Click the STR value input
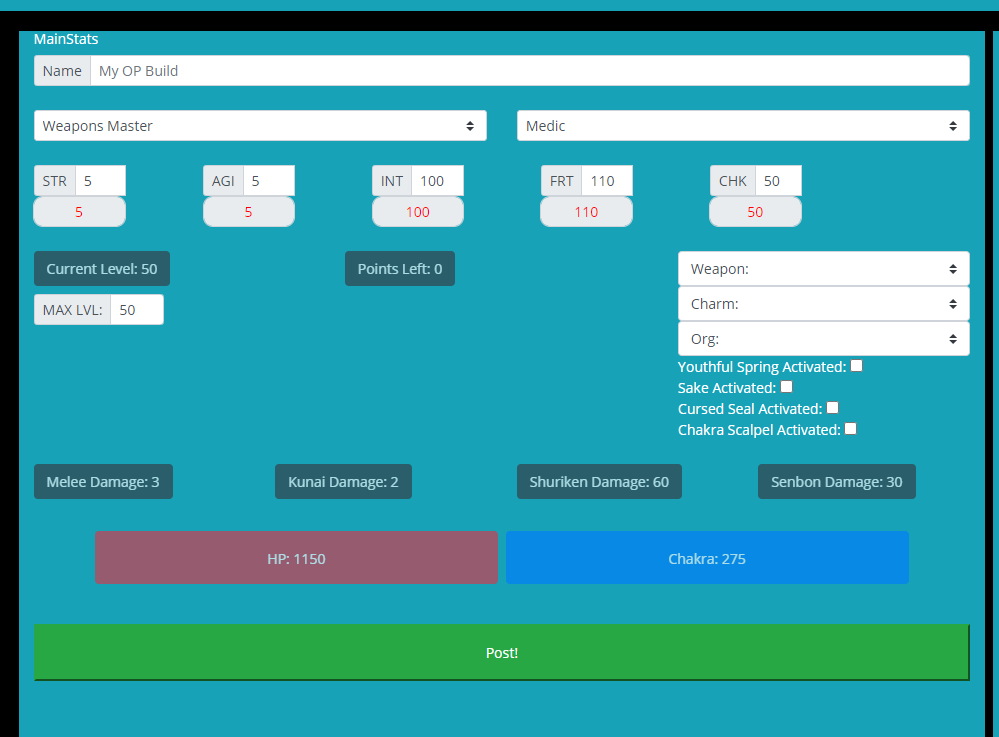This screenshot has height=737, width=999. 100,181
